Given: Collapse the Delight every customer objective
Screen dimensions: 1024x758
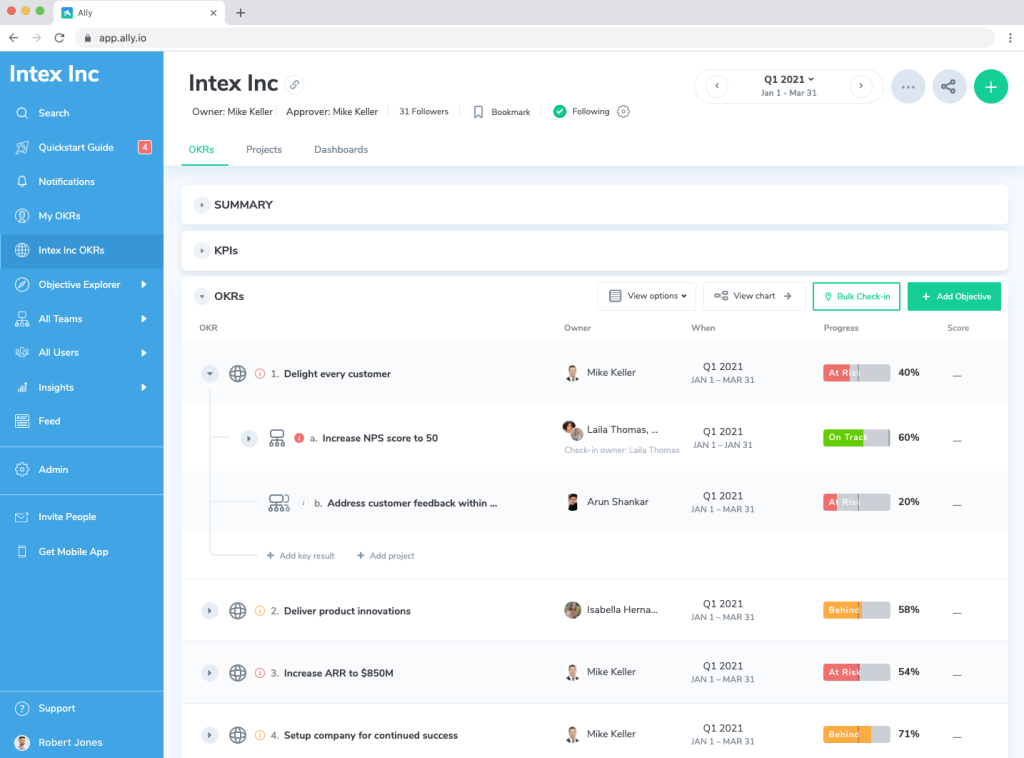Looking at the screenshot, I should [x=210, y=374].
